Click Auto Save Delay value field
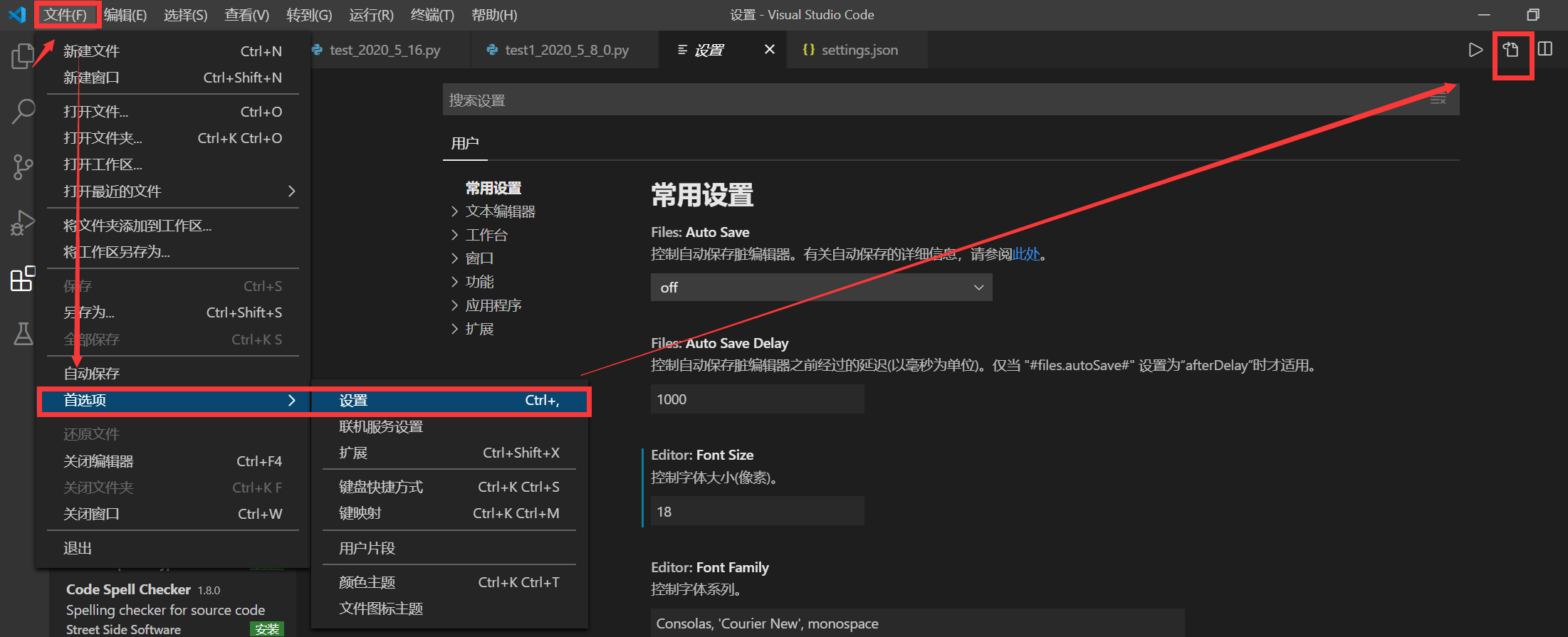 (x=757, y=399)
